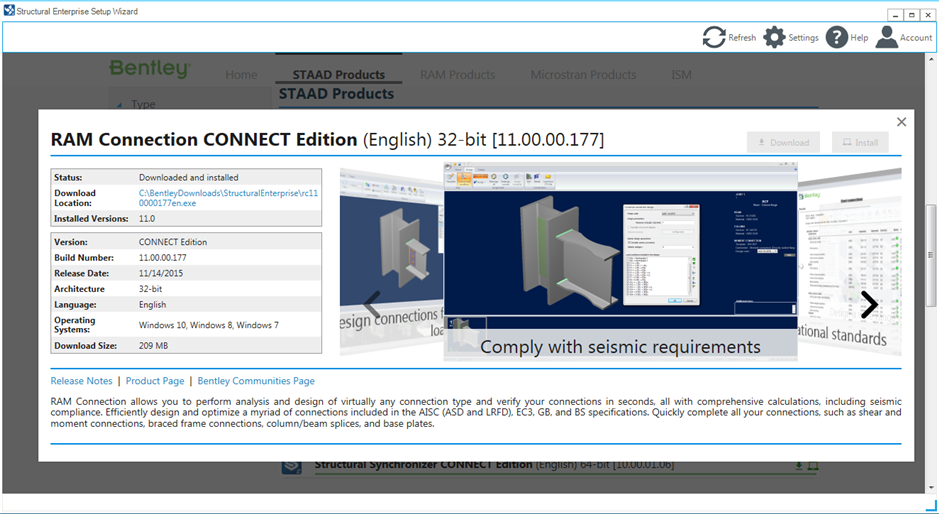Screen dimensions: 939x514
Task: Click the Refresh icon in the toolbar
Action: [x=713, y=37]
